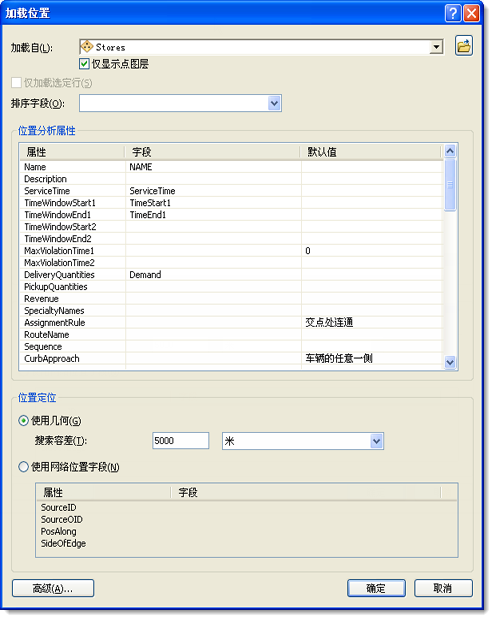Screen dimensions: 491x617
Task: Select the DeliveryQuantities attribute row
Action: click(x=231, y=275)
